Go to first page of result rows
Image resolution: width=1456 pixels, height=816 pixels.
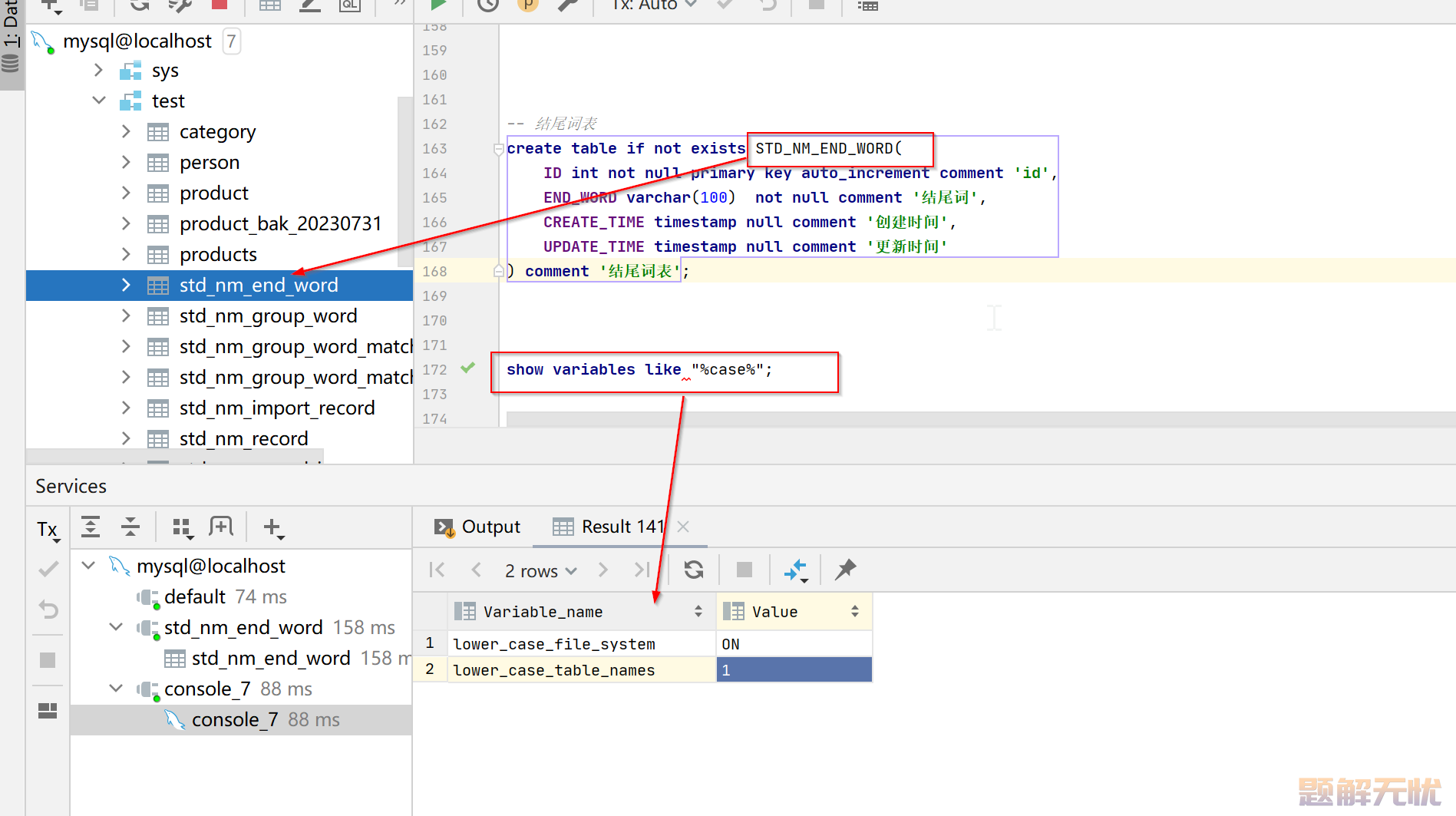point(437,570)
